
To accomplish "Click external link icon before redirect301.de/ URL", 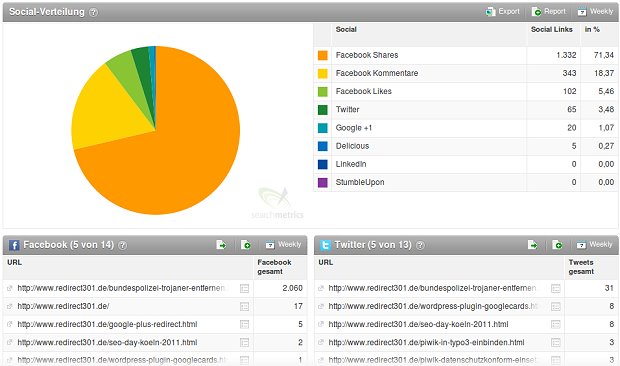I will point(10,307).
